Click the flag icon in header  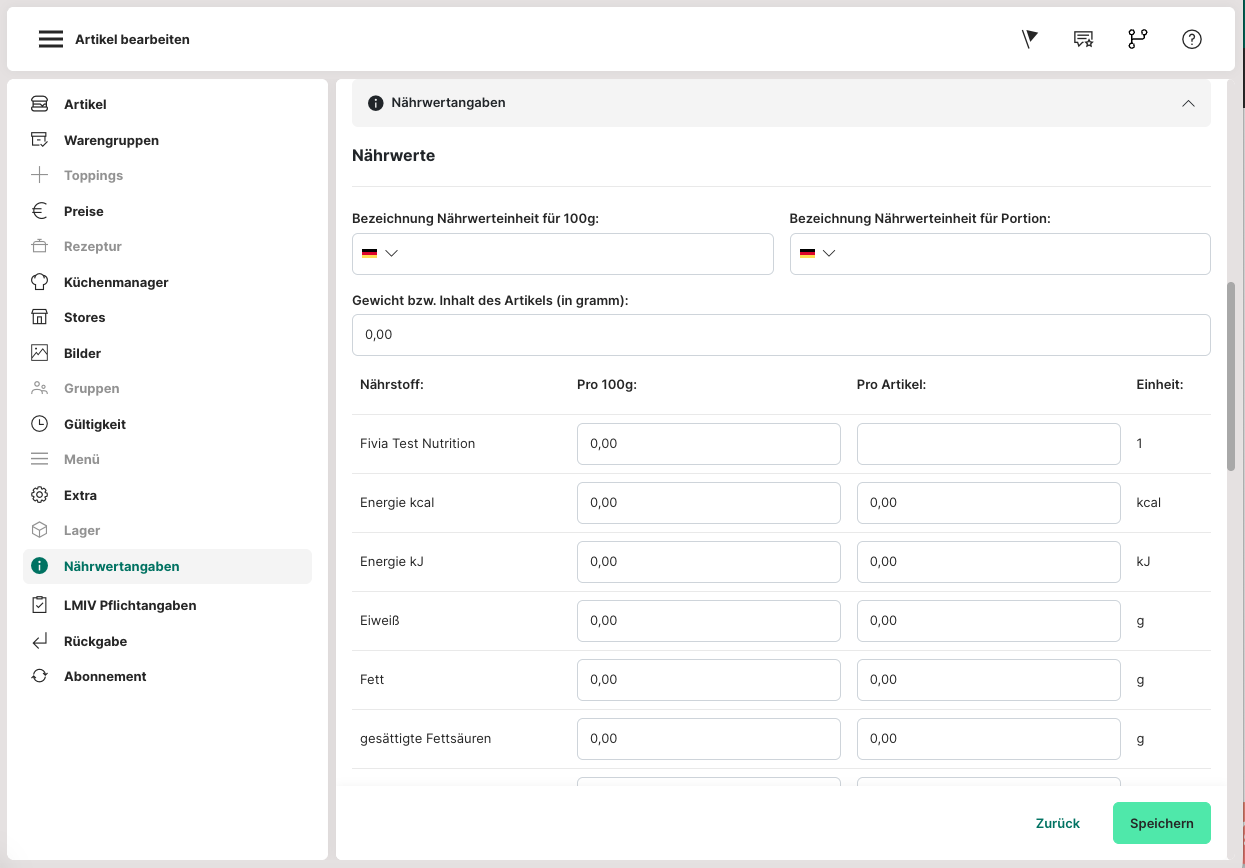tap(1030, 39)
